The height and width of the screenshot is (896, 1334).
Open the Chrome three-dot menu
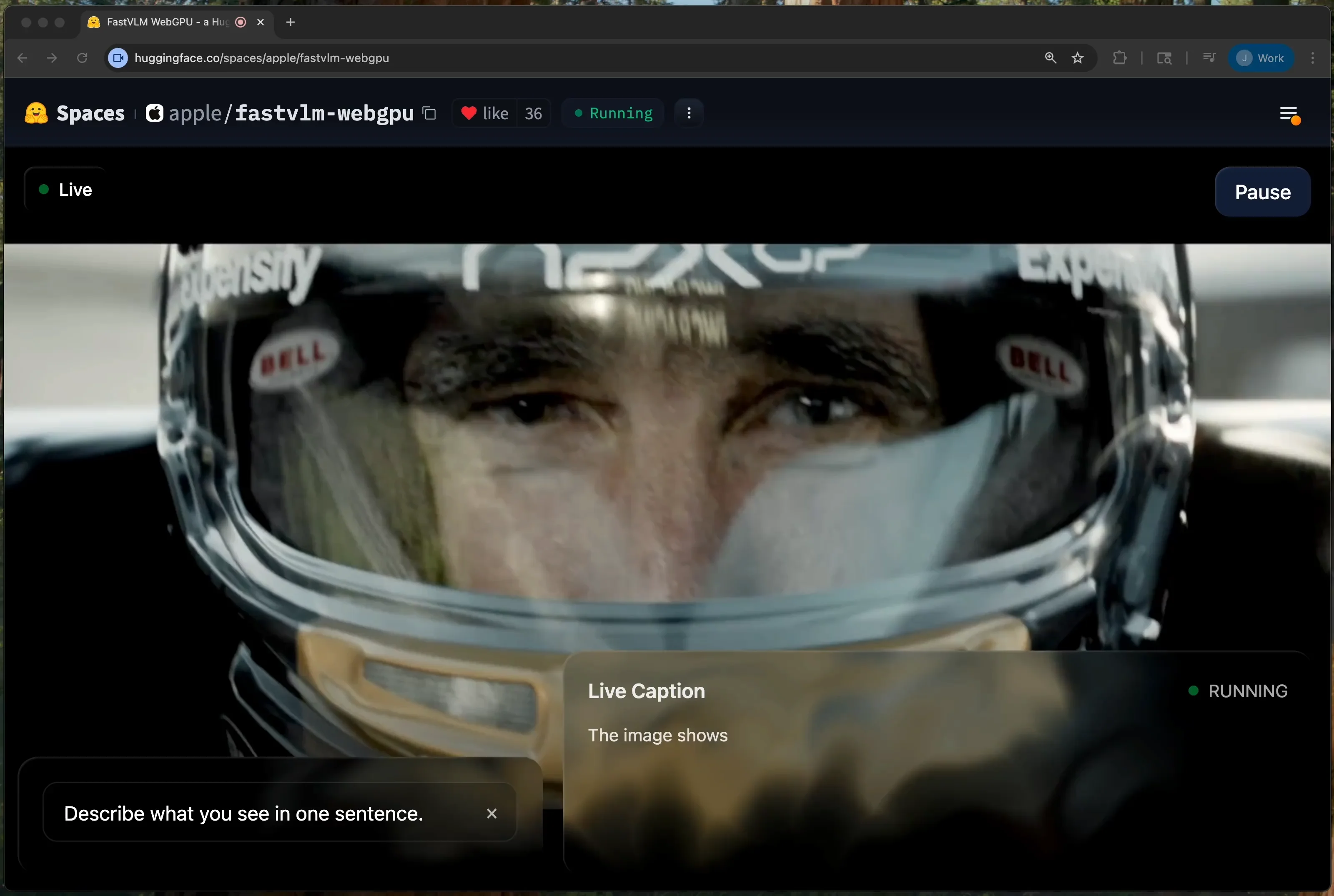[1313, 58]
